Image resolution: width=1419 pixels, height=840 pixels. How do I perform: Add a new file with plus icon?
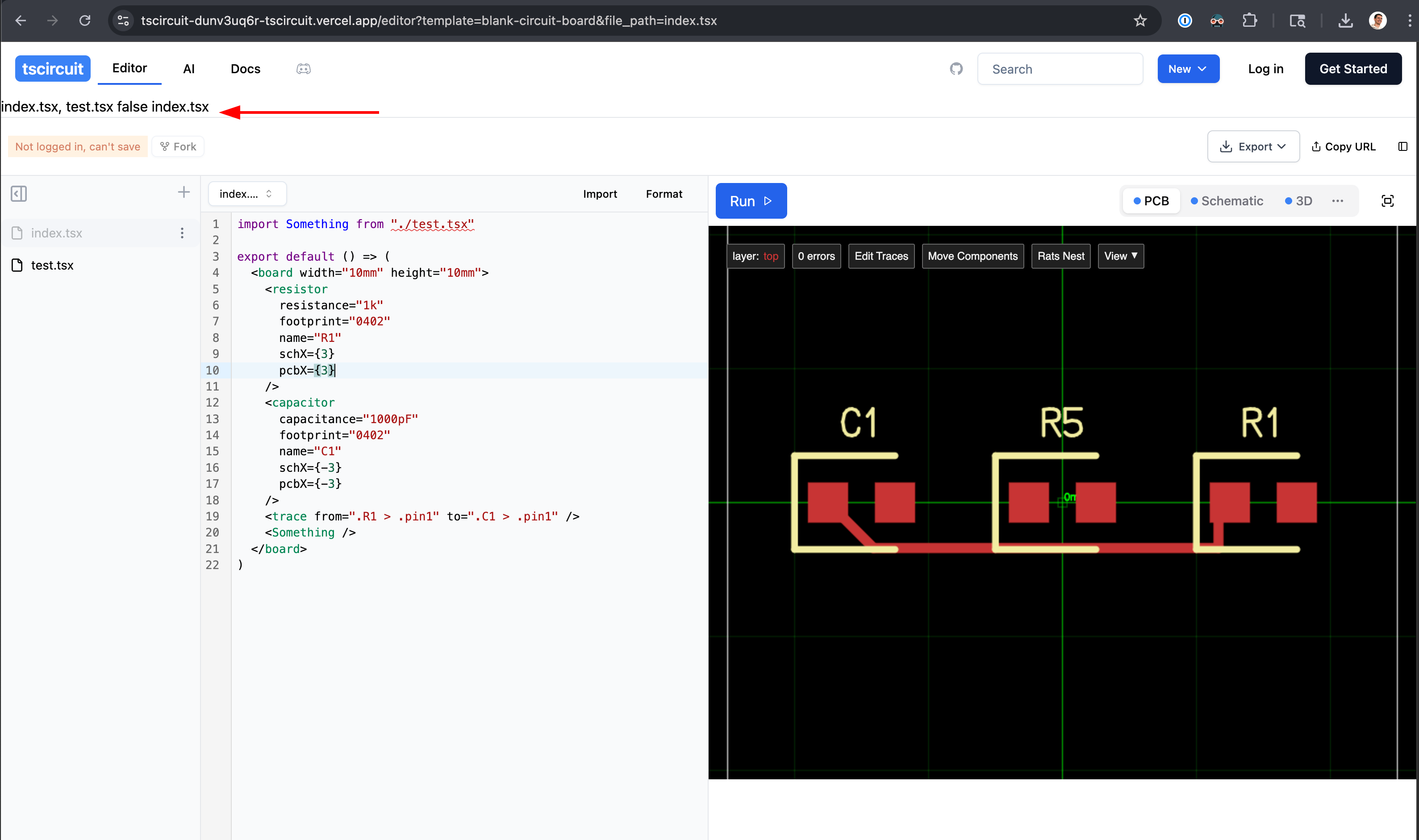[x=184, y=192]
